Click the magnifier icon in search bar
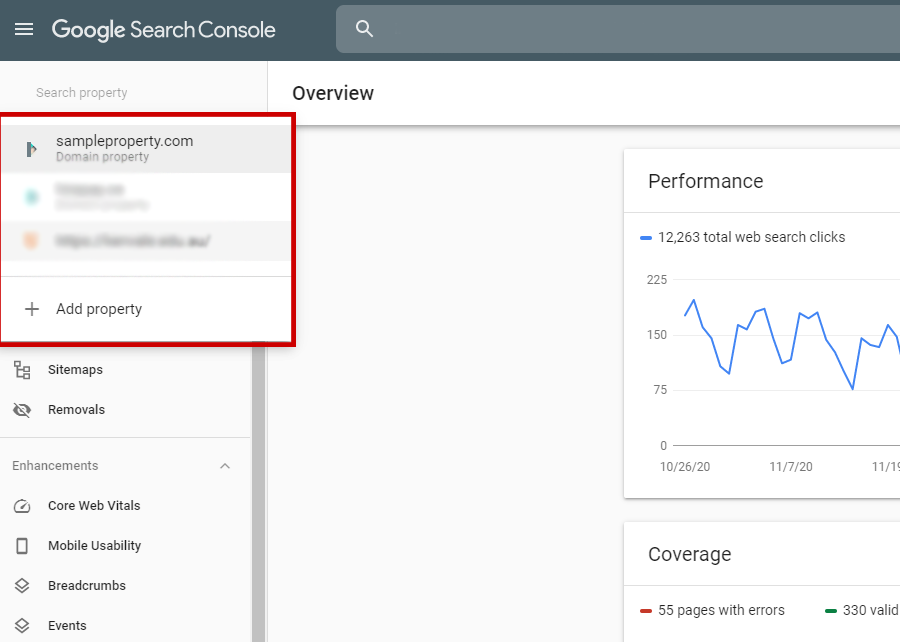 tap(364, 29)
